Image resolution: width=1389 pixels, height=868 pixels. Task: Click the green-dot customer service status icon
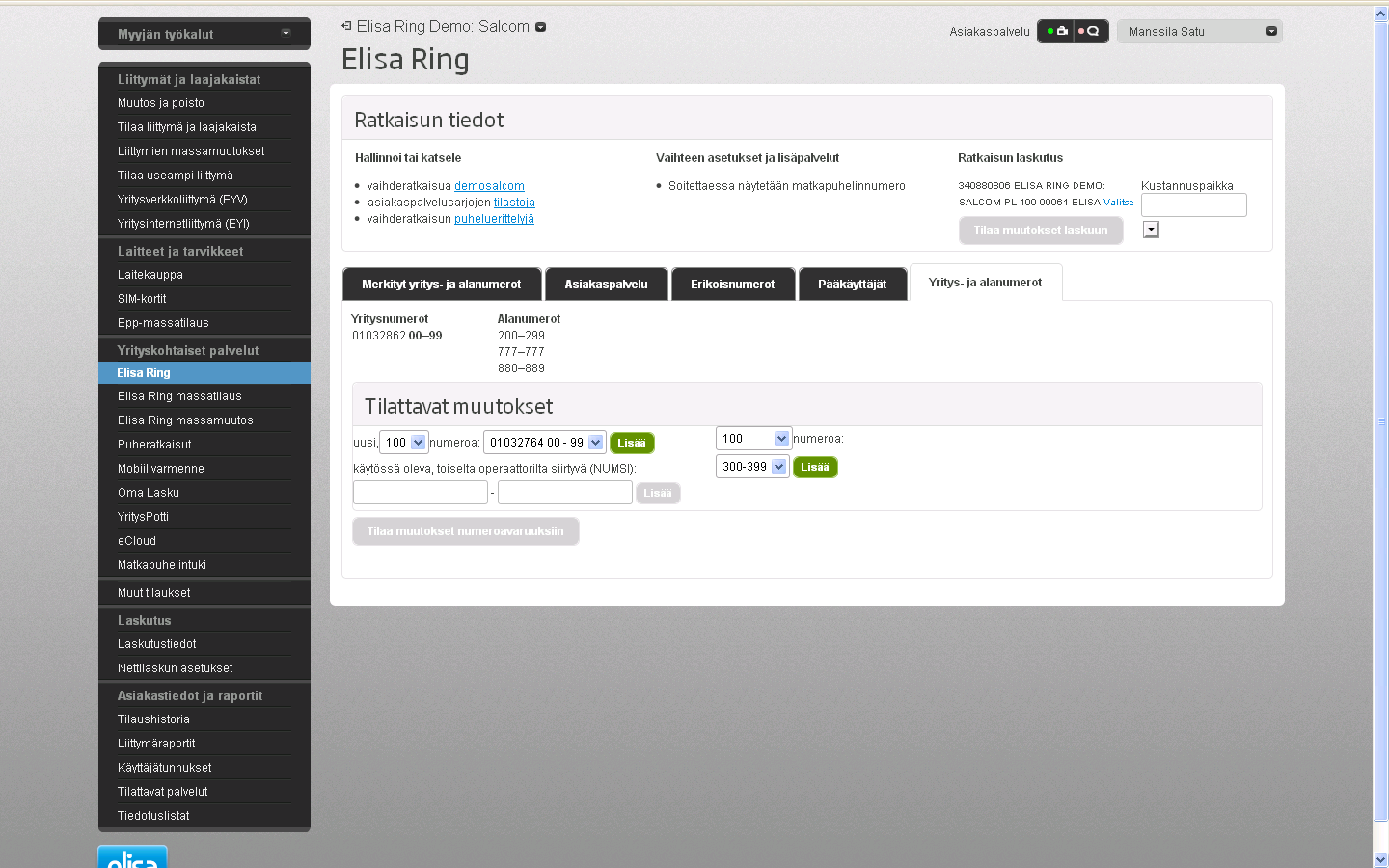(1056, 32)
